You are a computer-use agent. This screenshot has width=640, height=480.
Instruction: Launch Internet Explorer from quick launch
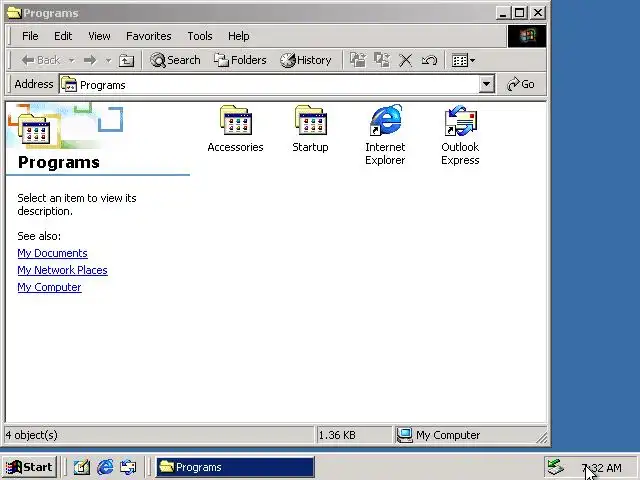pos(105,467)
